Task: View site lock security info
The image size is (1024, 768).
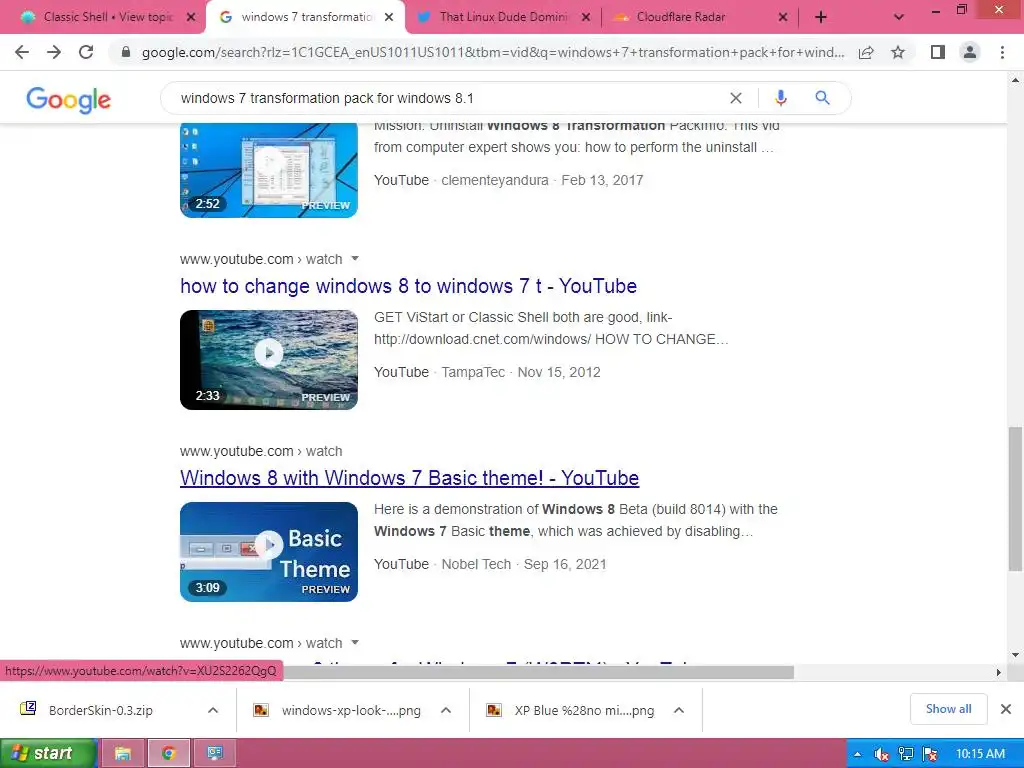Action: pyautogui.click(x=125, y=52)
